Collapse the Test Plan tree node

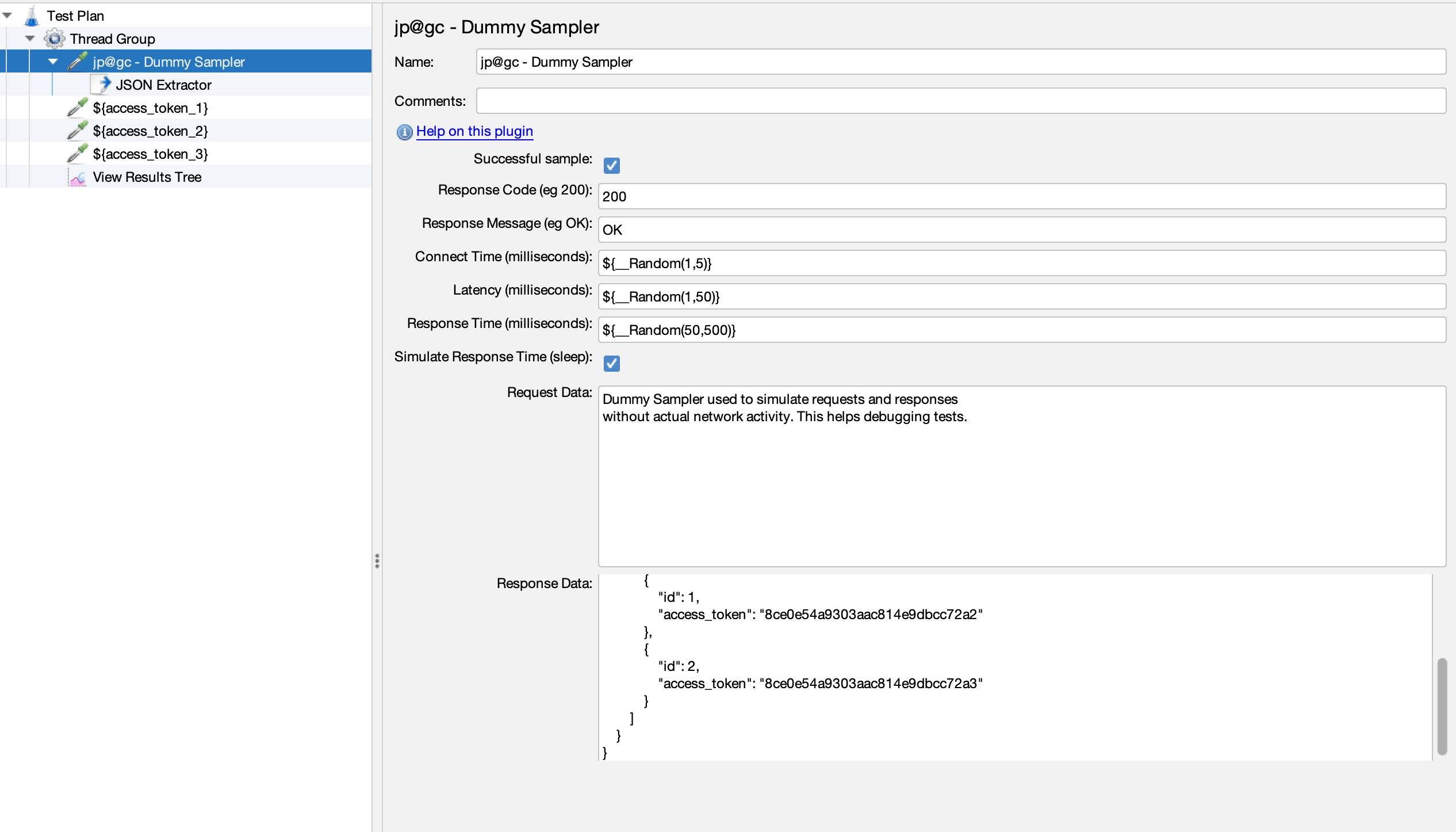[x=7, y=16]
